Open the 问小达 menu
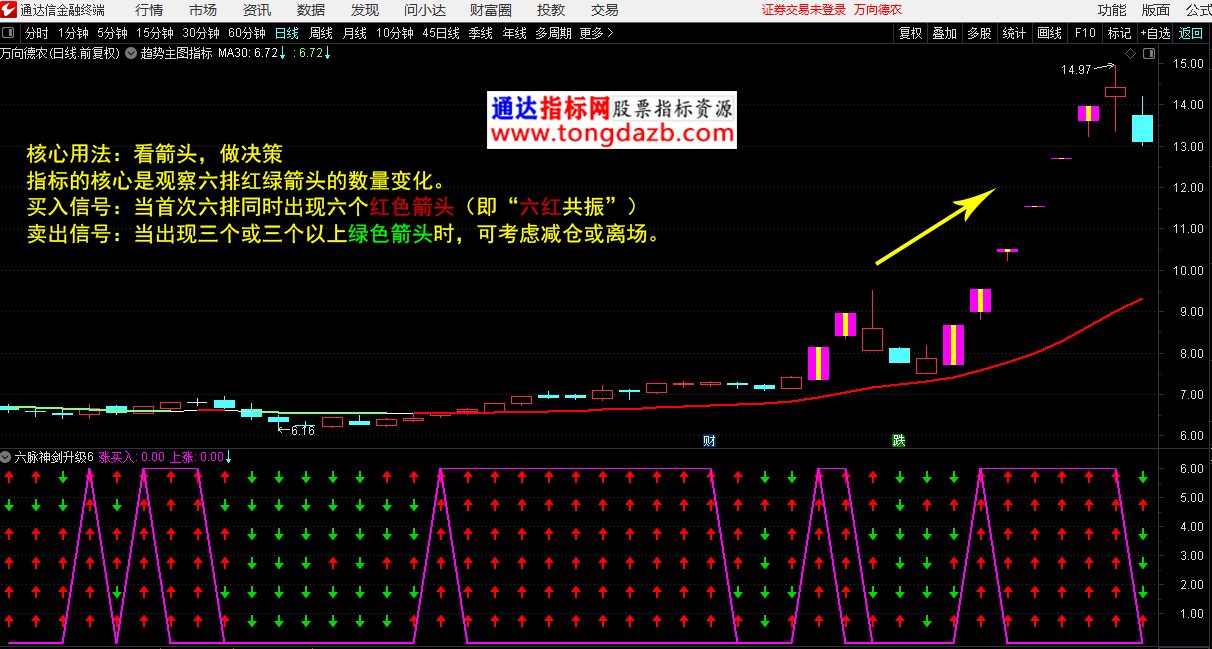Image resolution: width=1212 pixels, height=649 pixels. 425,10
